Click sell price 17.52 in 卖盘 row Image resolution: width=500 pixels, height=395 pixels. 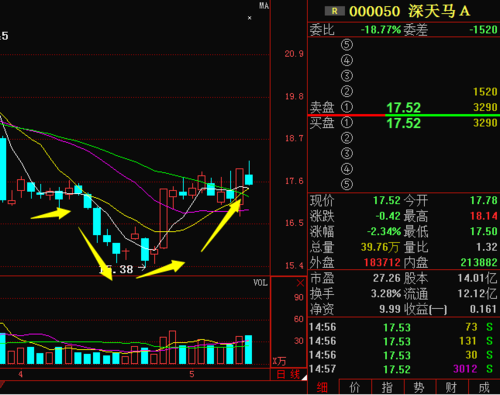click(x=404, y=107)
